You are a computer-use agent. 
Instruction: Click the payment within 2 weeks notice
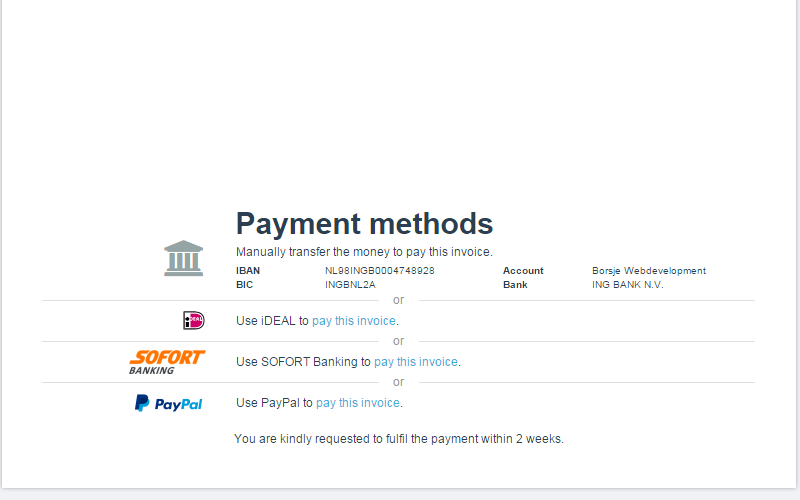(x=399, y=439)
